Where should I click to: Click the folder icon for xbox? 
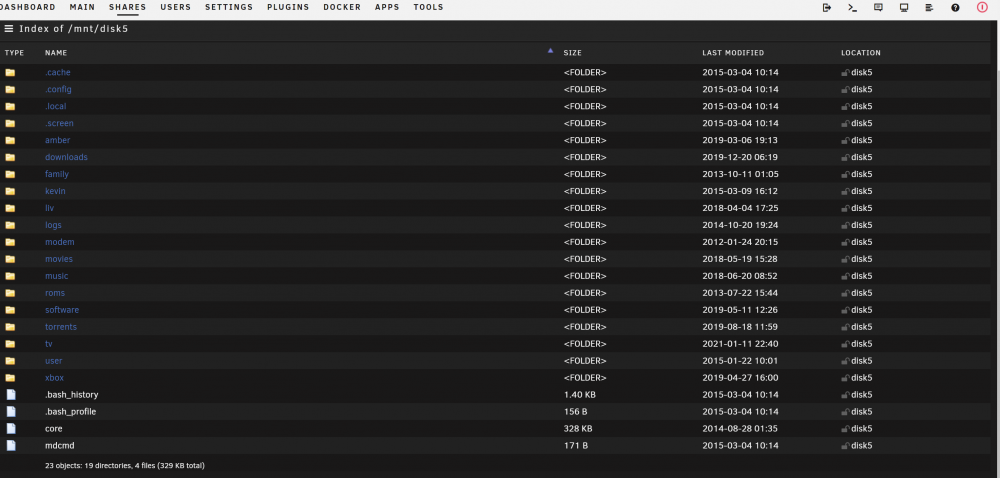pyautogui.click(x=10, y=378)
